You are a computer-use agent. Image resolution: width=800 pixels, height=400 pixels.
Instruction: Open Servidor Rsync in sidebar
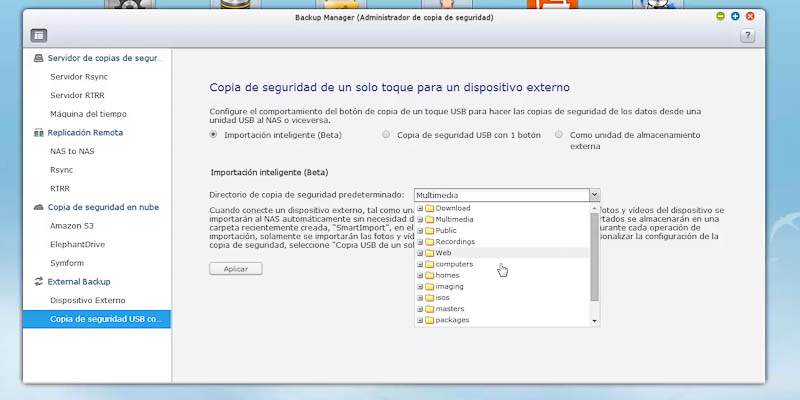tap(79, 77)
